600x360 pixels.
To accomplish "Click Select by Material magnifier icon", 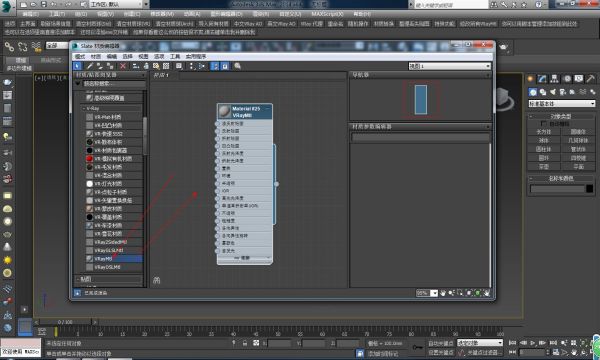I will coord(237,66).
